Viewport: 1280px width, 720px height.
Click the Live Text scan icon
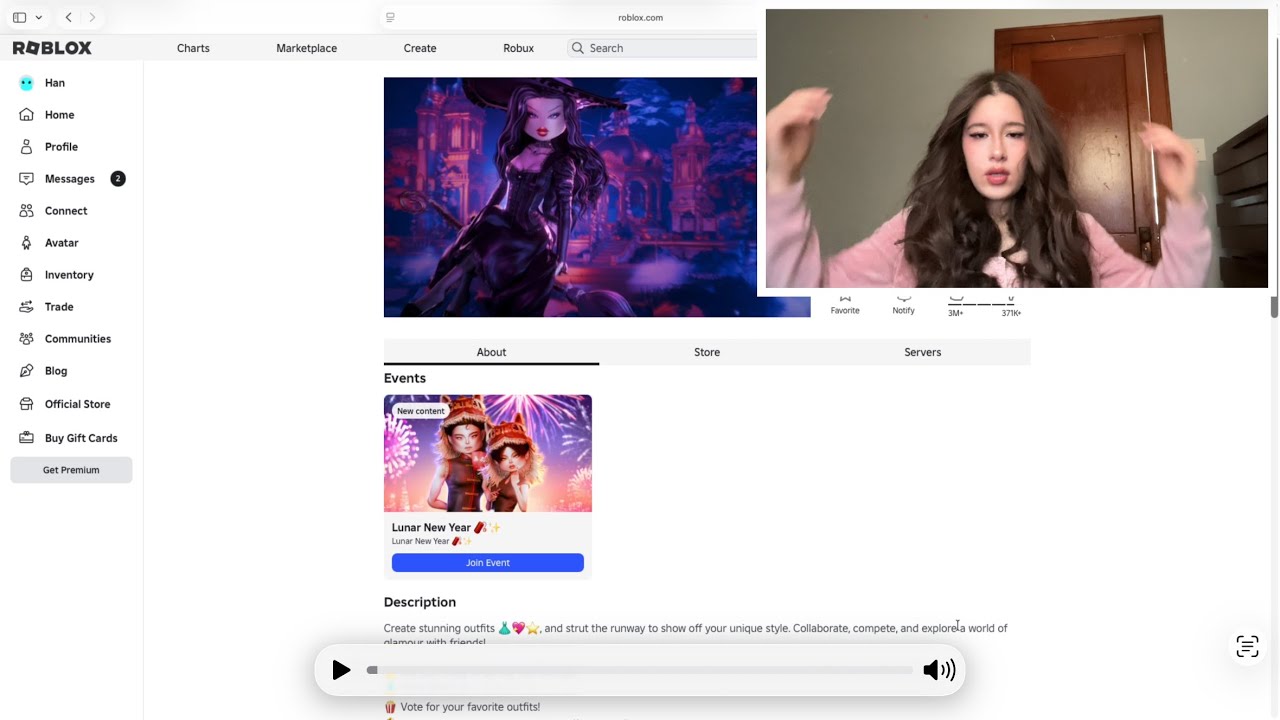1247,646
